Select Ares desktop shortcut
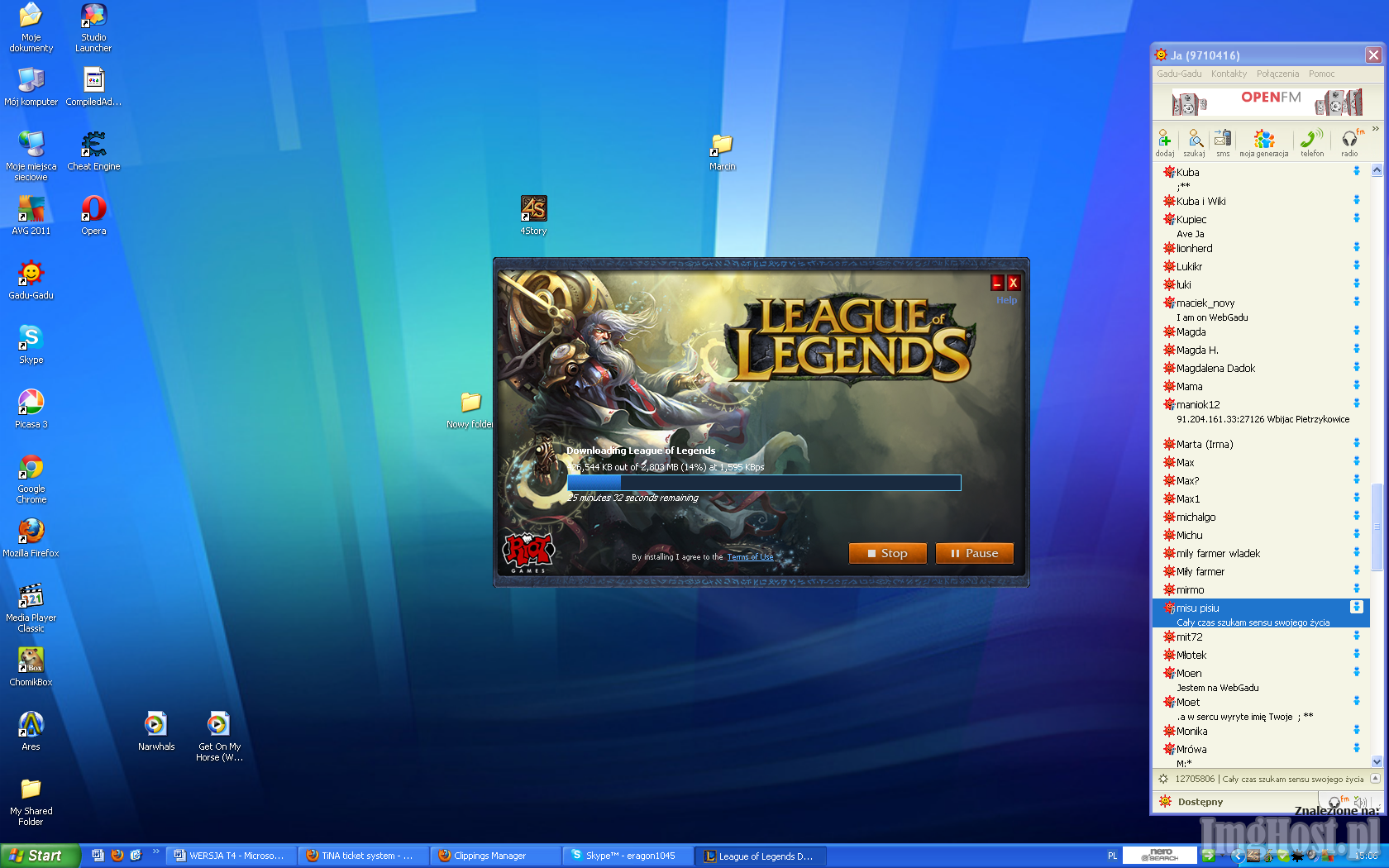Screen dimensions: 1389x868 click(x=31, y=732)
